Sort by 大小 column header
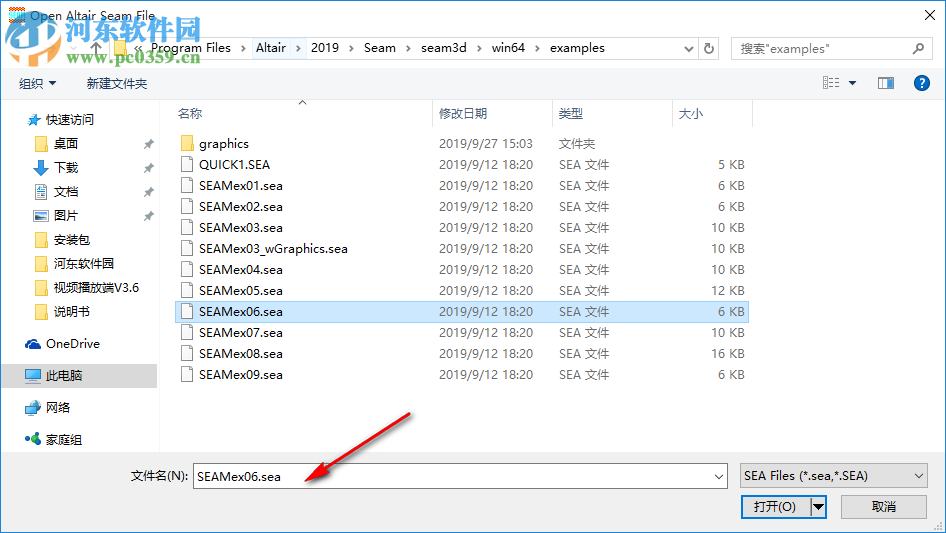 691,113
